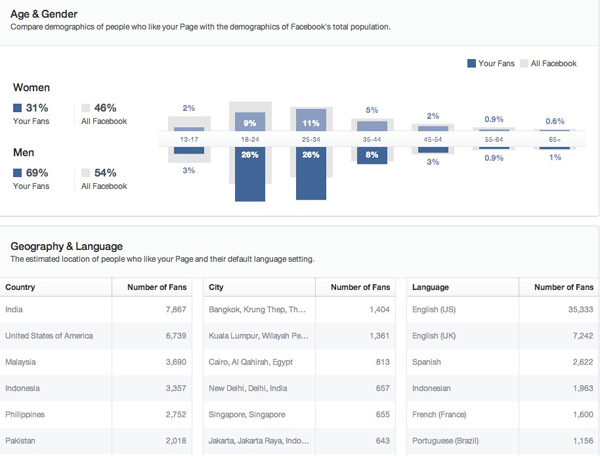Click the gray square beside Men 54%
600x456 pixels.
[86, 173]
